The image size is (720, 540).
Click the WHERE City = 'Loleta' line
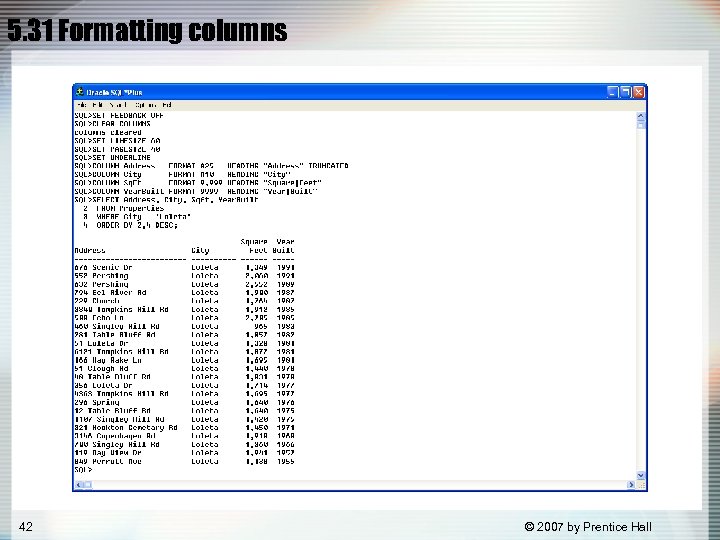137,217
